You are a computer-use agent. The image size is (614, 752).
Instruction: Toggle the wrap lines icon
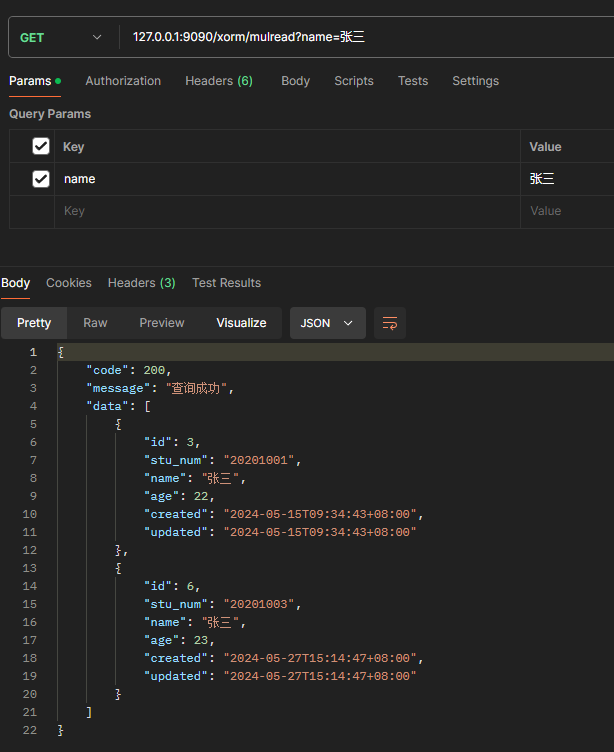click(x=390, y=323)
